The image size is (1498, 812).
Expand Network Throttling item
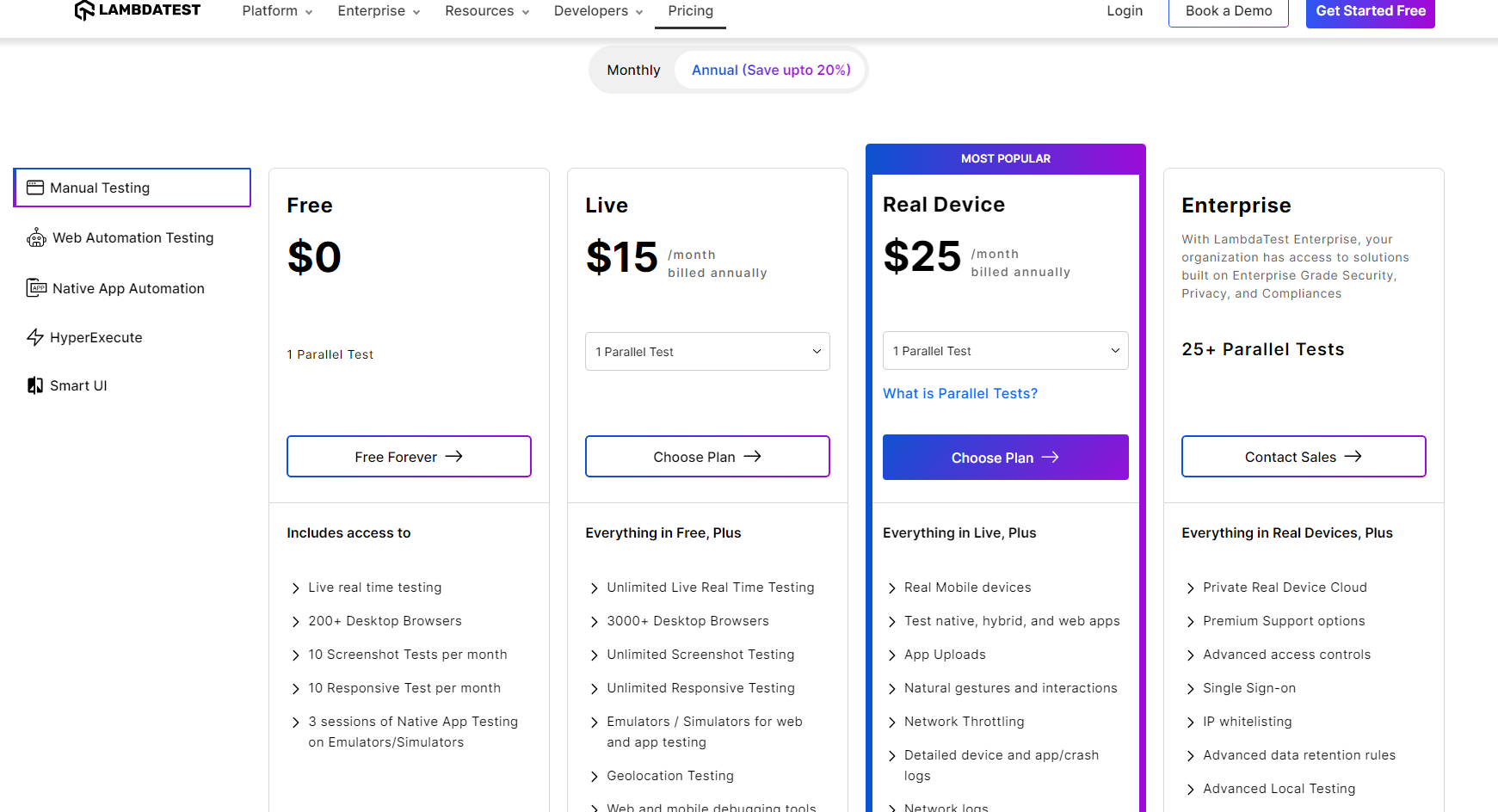(956, 722)
